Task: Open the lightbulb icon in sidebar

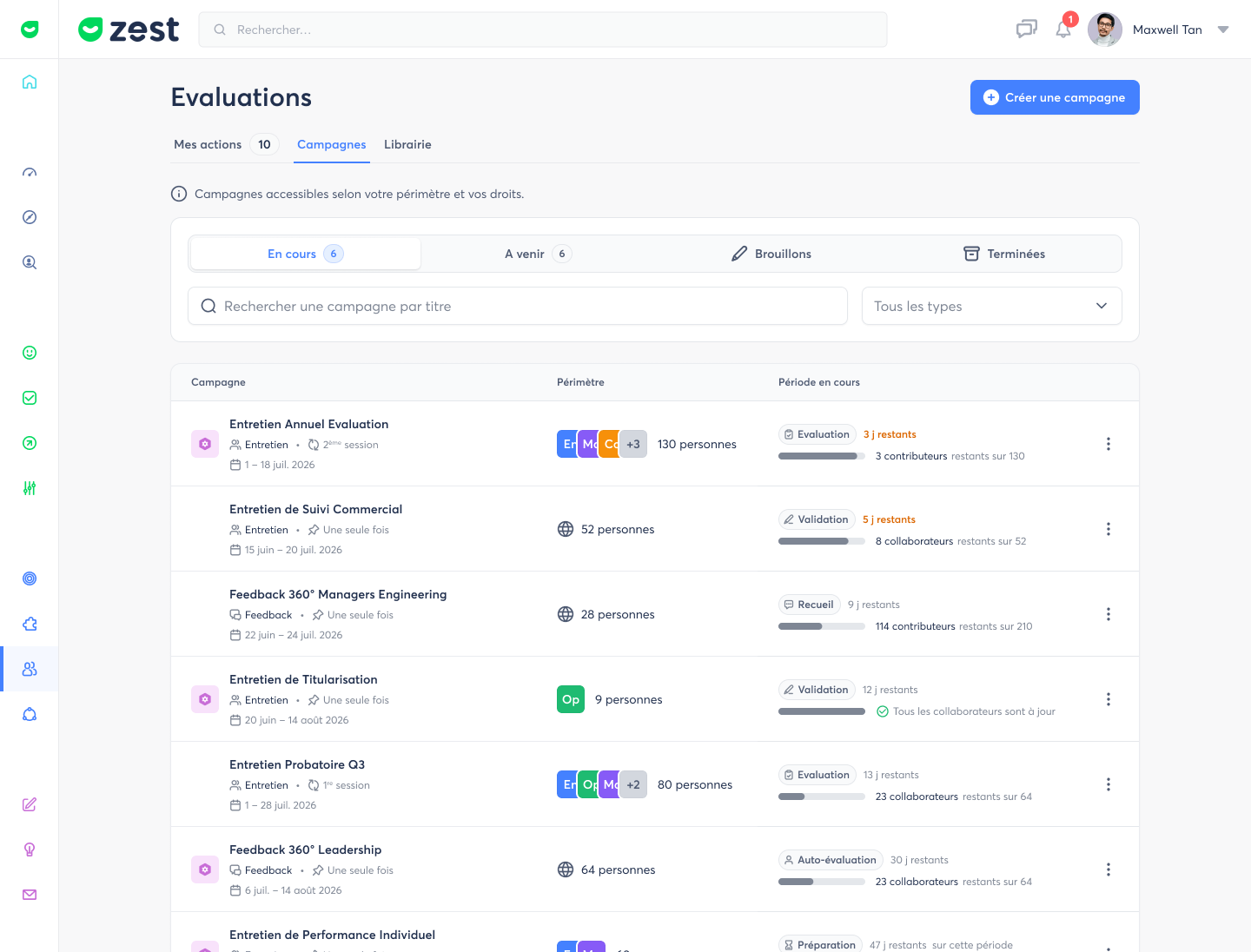Action: pyautogui.click(x=30, y=850)
